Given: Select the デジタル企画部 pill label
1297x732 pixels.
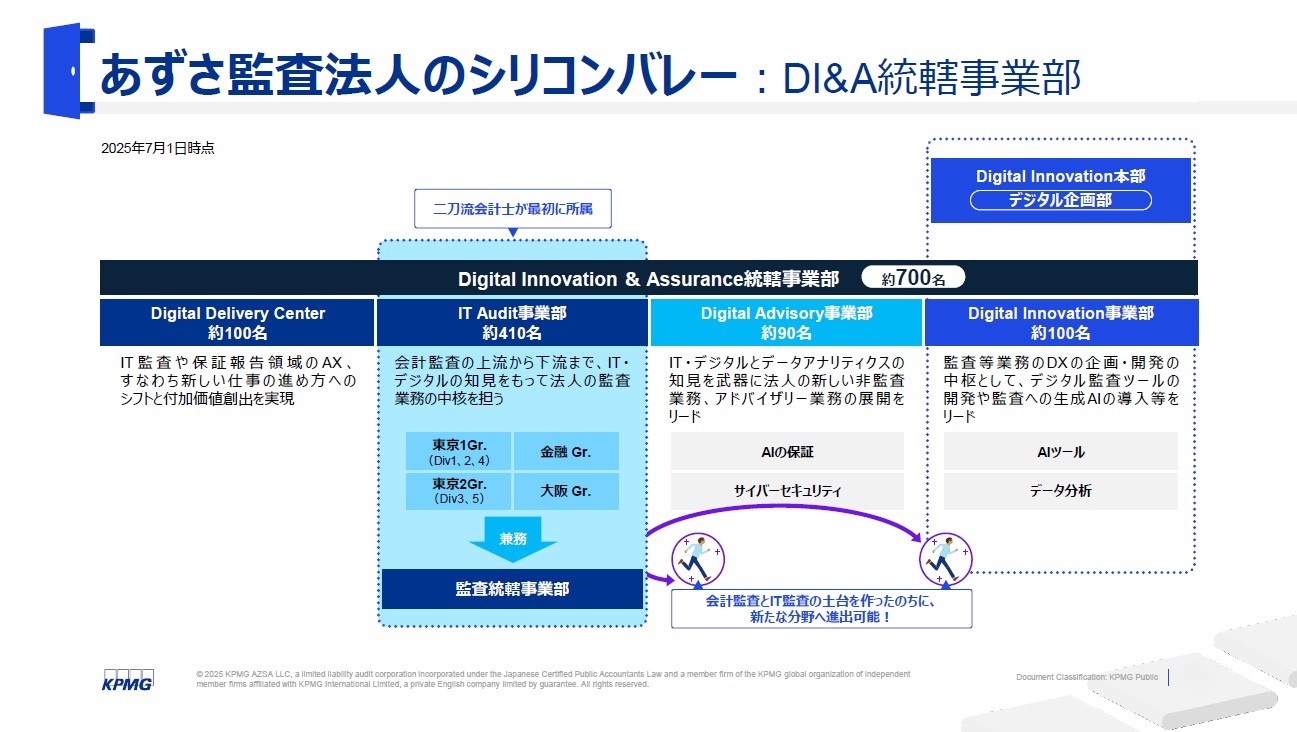Looking at the screenshot, I should pyautogui.click(x=1060, y=200).
